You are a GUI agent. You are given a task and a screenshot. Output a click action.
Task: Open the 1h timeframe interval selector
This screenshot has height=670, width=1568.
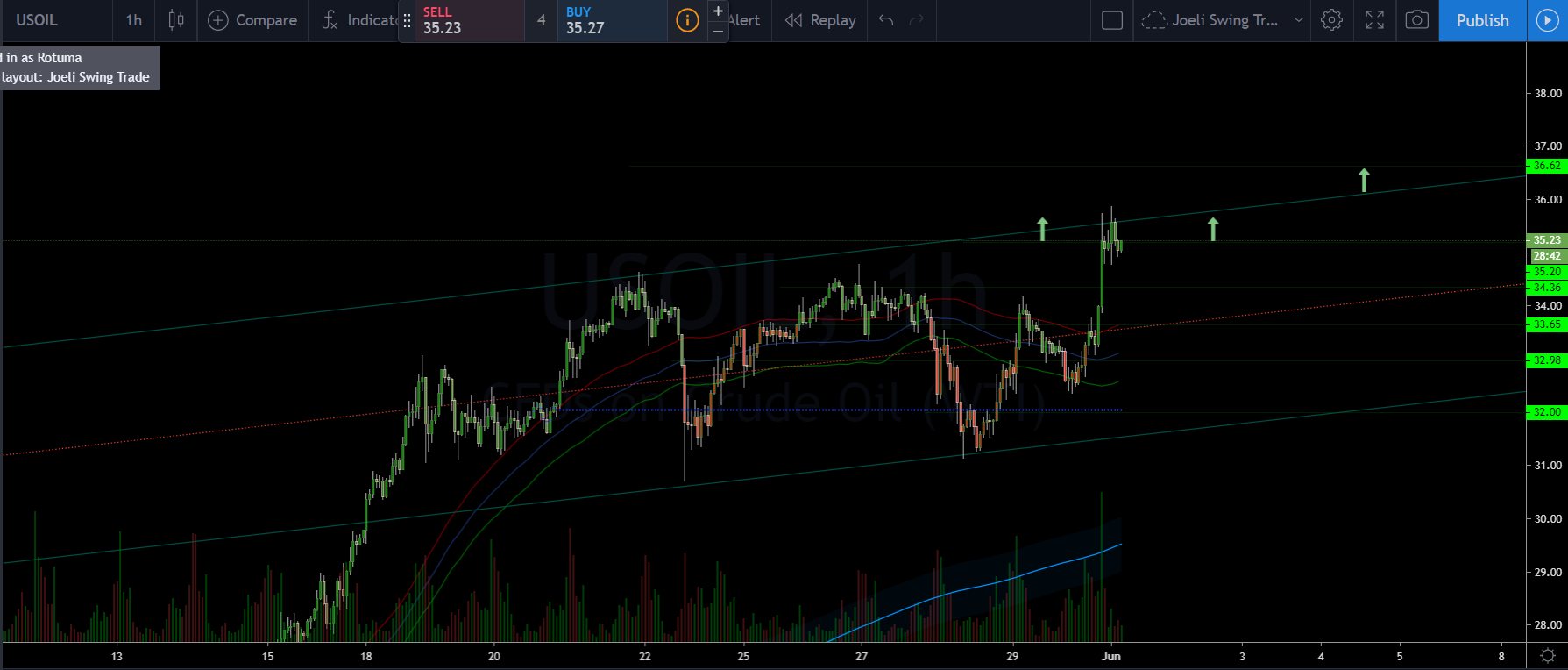133,20
